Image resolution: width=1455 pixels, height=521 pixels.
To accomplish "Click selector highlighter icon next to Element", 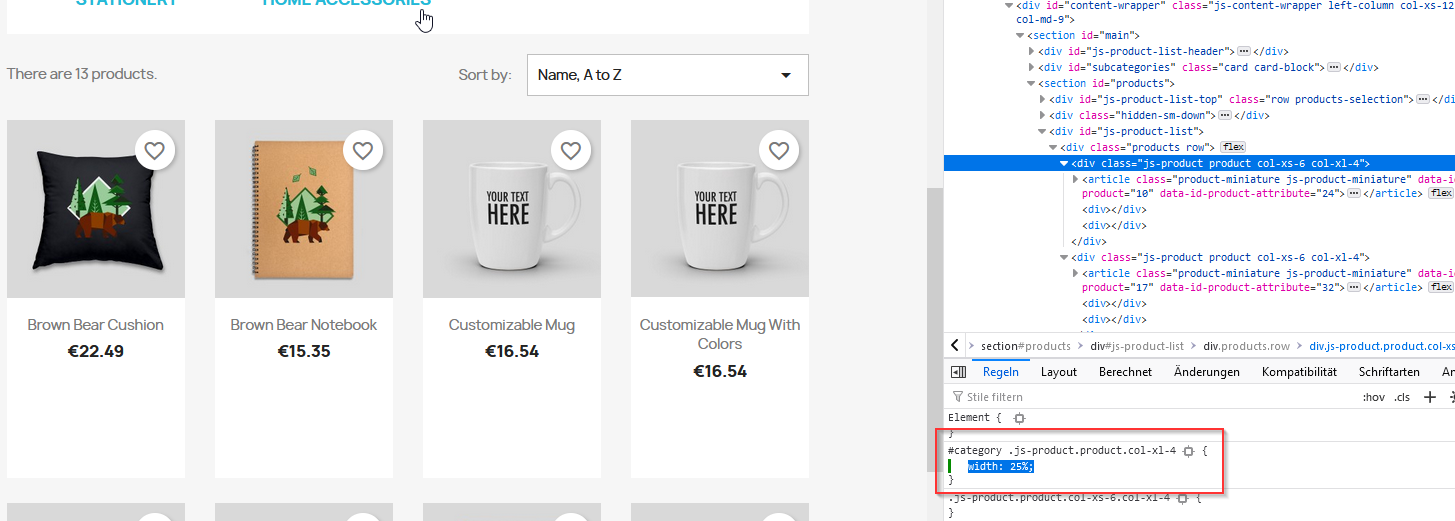I will pyautogui.click(x=1019, y=418).
